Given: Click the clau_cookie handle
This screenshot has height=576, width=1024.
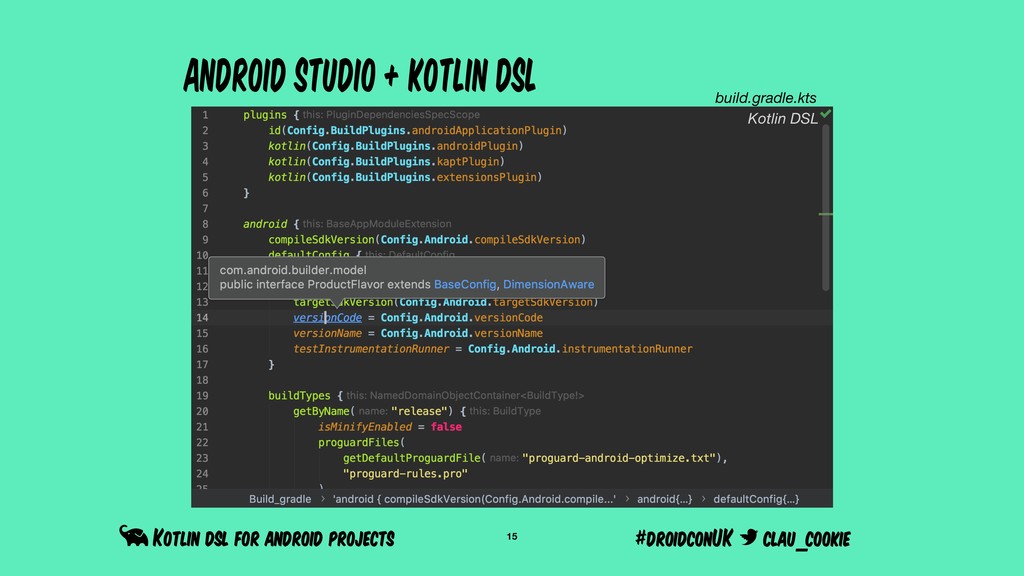Looking at the screenshot, I should (807, 539).
